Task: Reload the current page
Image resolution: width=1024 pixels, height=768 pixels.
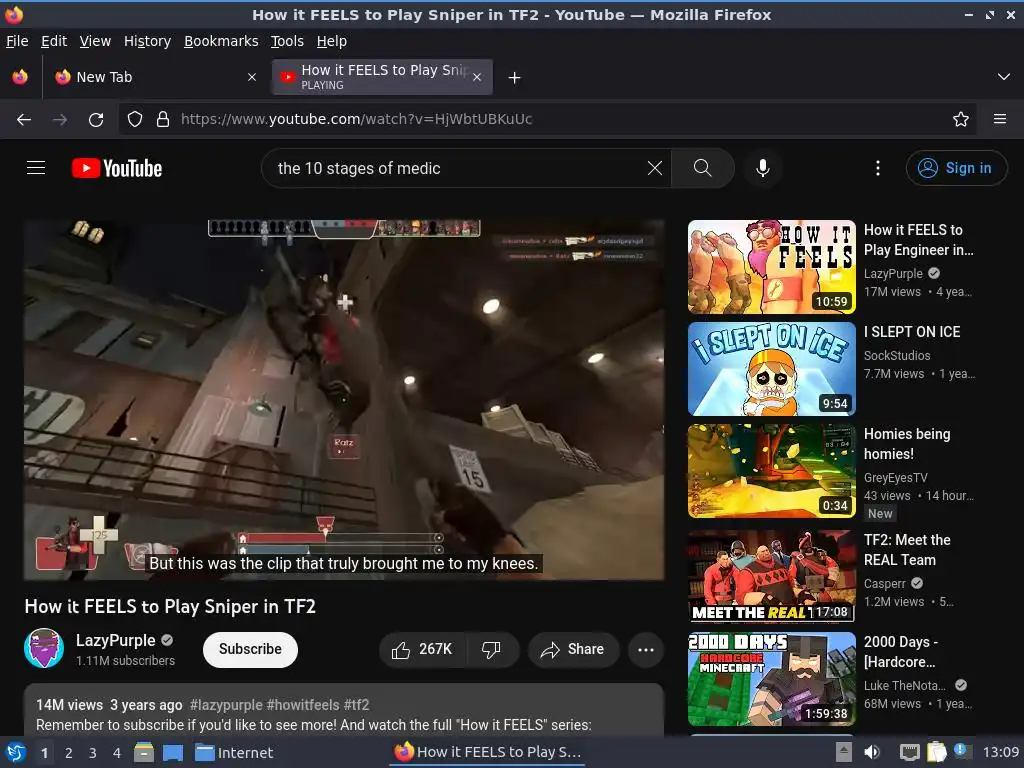Action: click(x=96, y=120)
